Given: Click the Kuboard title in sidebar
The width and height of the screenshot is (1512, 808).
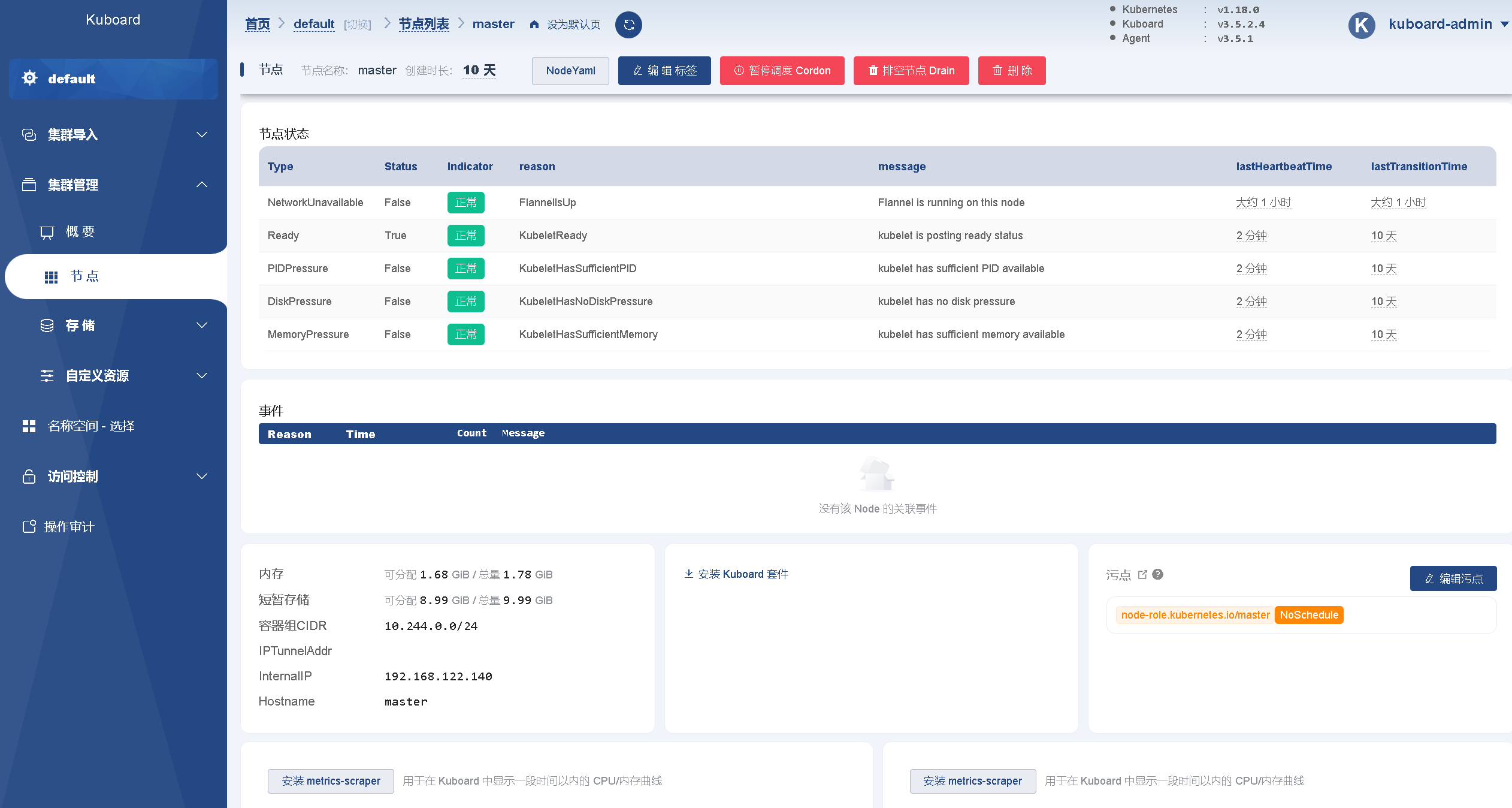Looking at the screenshot, I should [113, 20].
